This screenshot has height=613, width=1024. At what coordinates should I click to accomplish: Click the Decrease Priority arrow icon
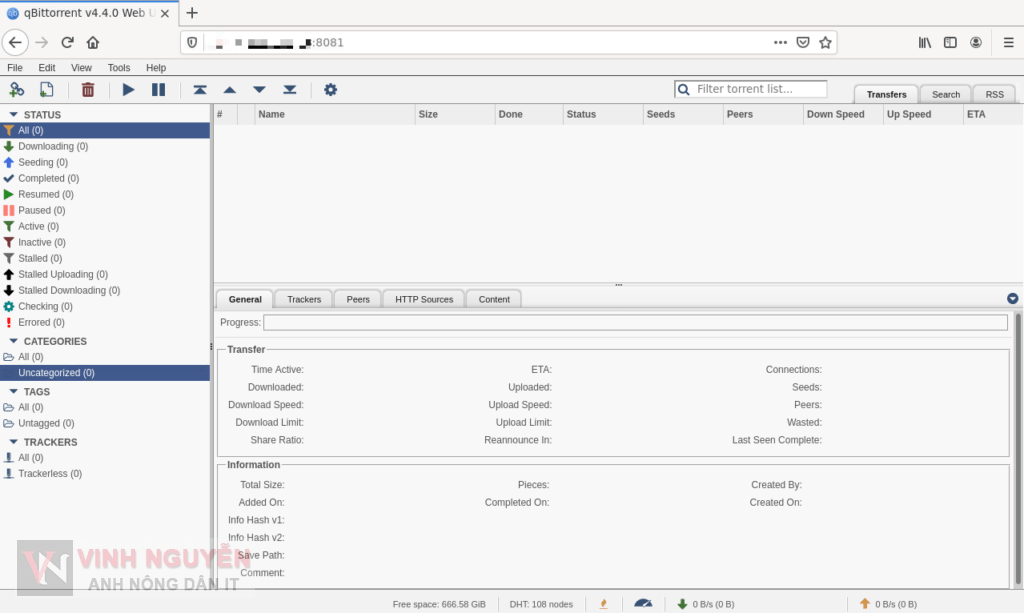tap(259, 89)
